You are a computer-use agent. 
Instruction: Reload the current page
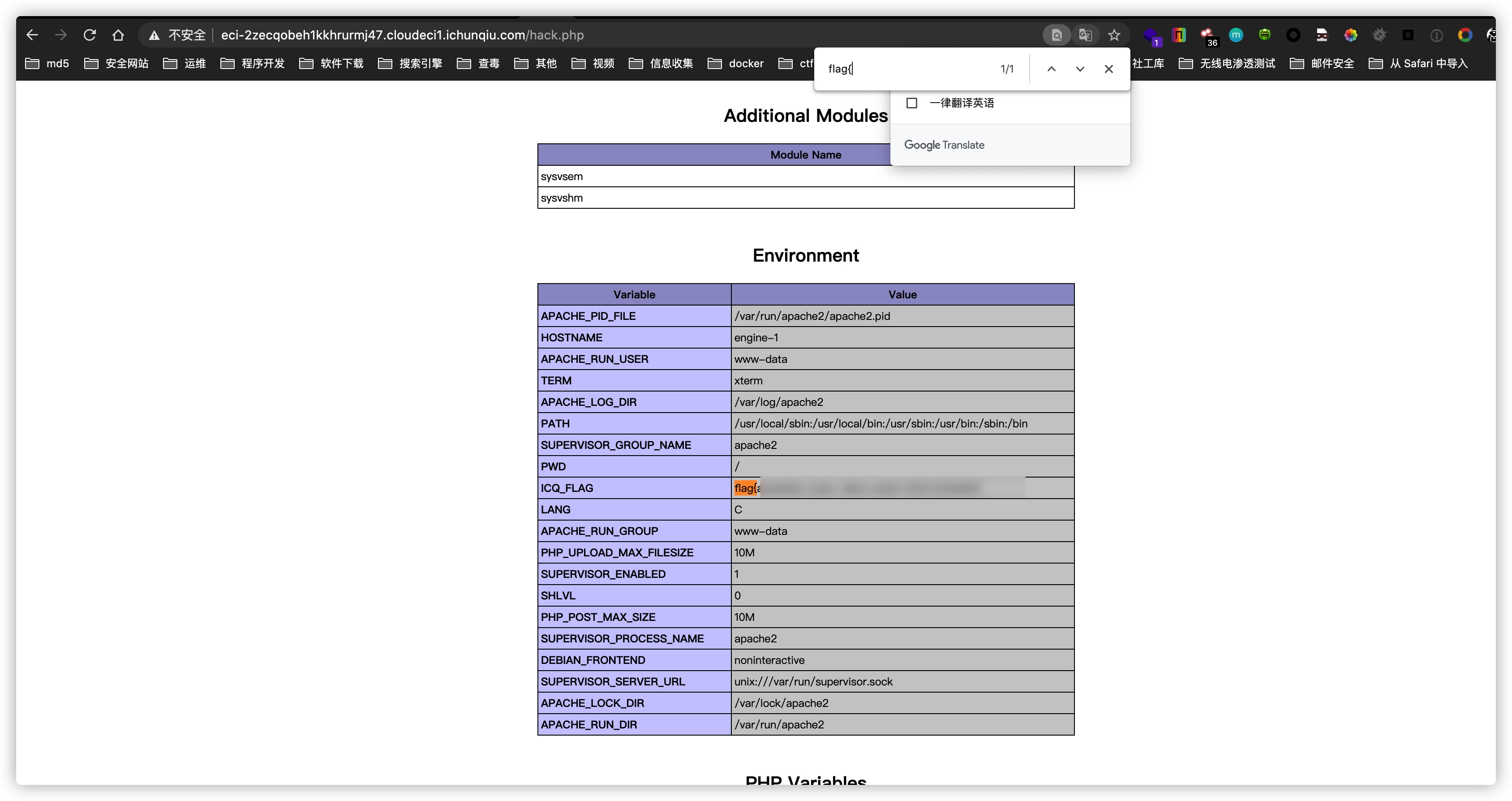click(89, 35)
